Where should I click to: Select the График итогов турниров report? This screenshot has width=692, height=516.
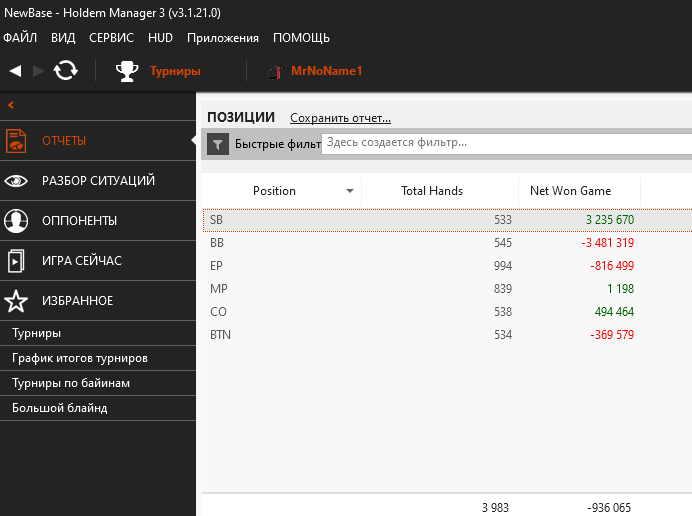coord(80,358)
